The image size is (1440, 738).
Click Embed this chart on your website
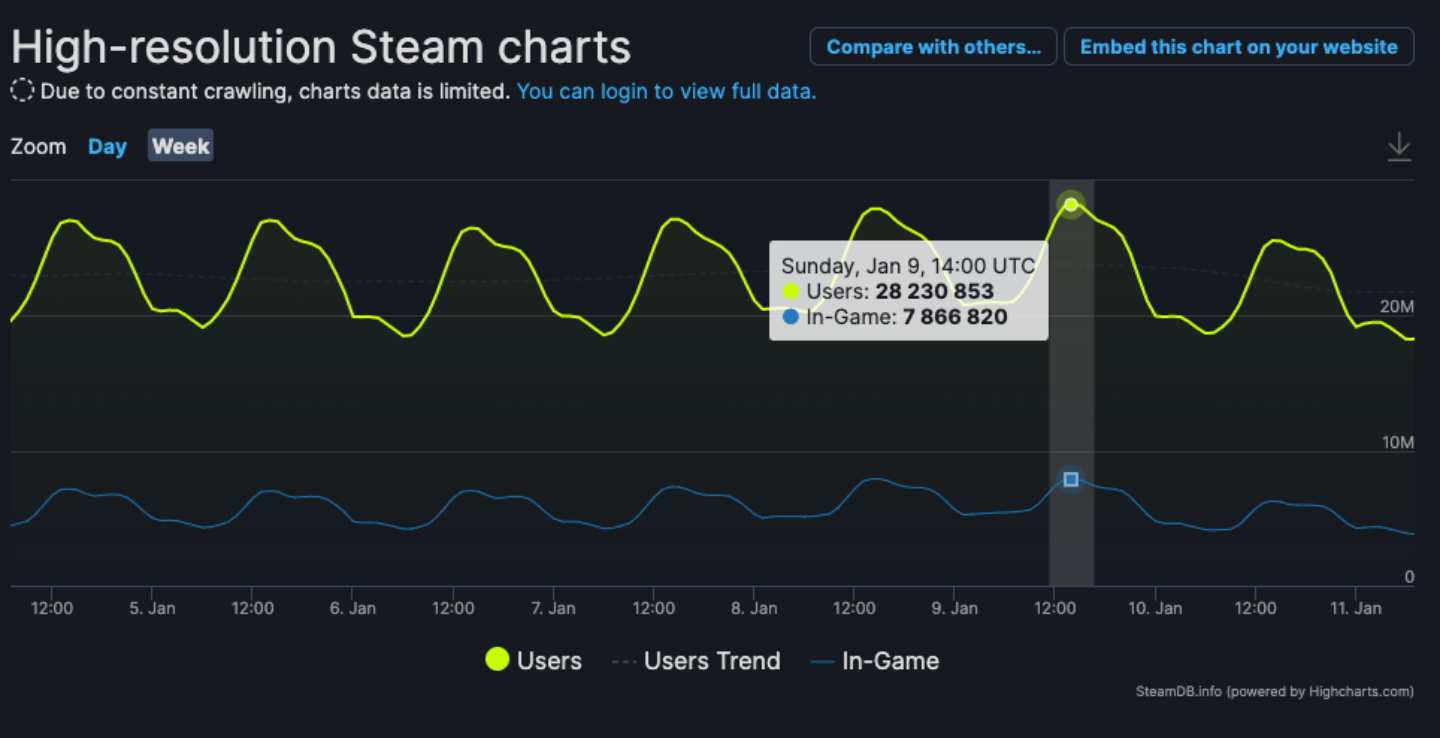pyautogui.click(x=1238, y=46)
